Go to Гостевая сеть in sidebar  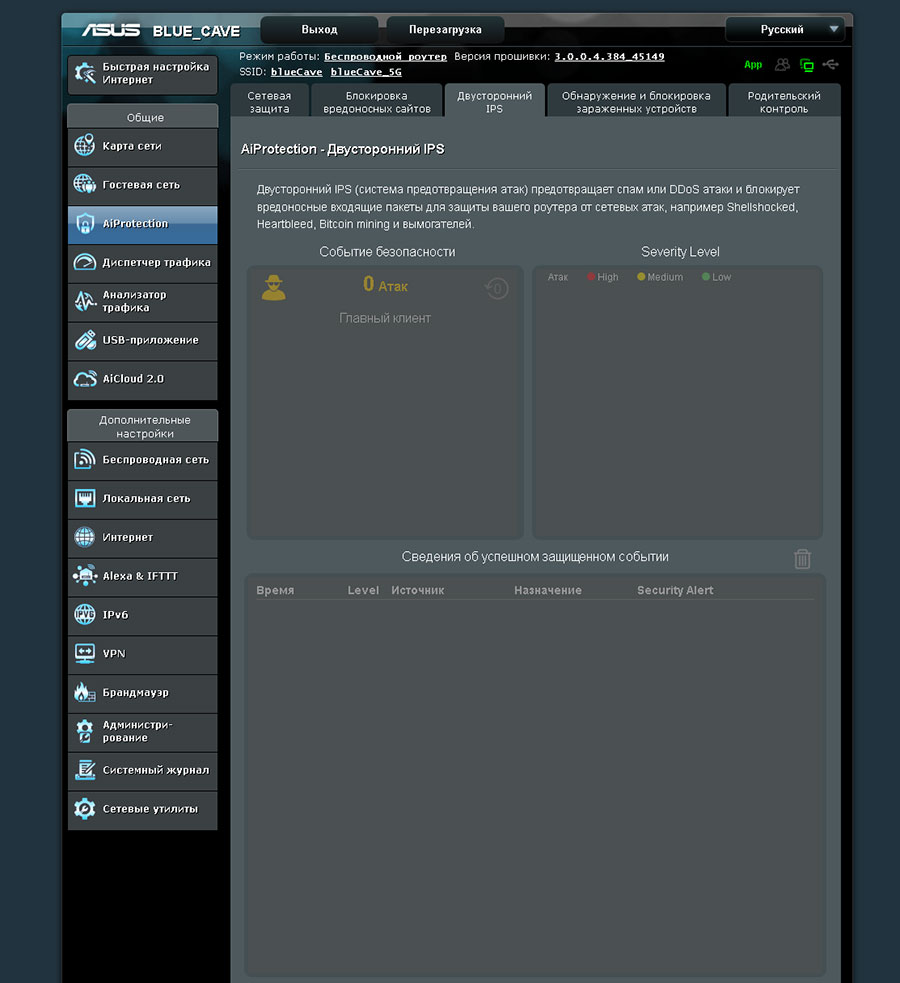click(x=142, y=185)
